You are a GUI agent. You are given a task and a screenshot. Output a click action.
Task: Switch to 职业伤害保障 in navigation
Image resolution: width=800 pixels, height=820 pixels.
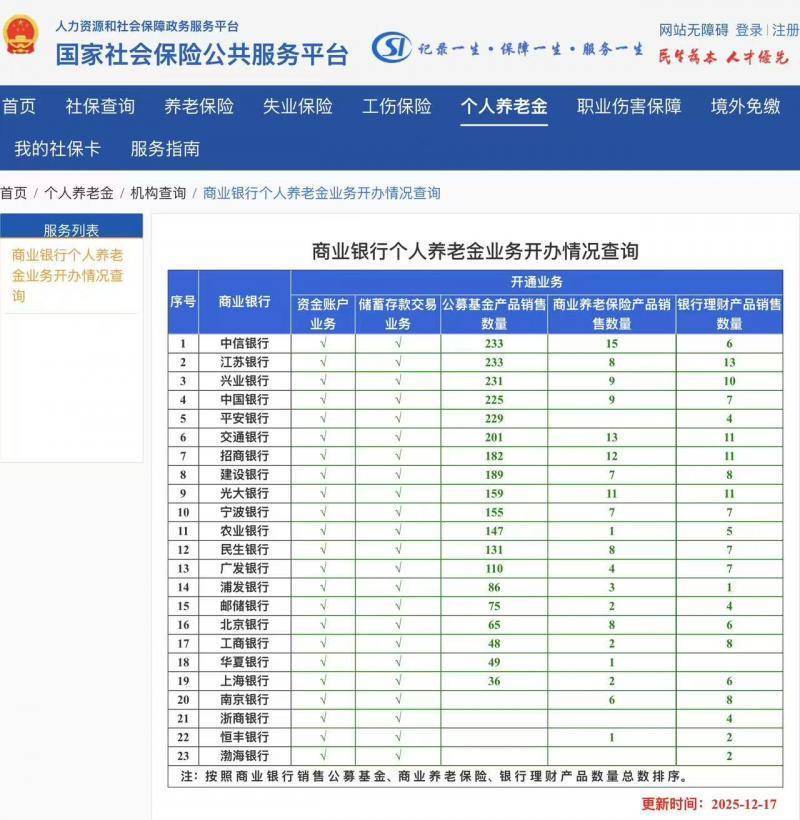pyautogui.click(x=629, y=107)
